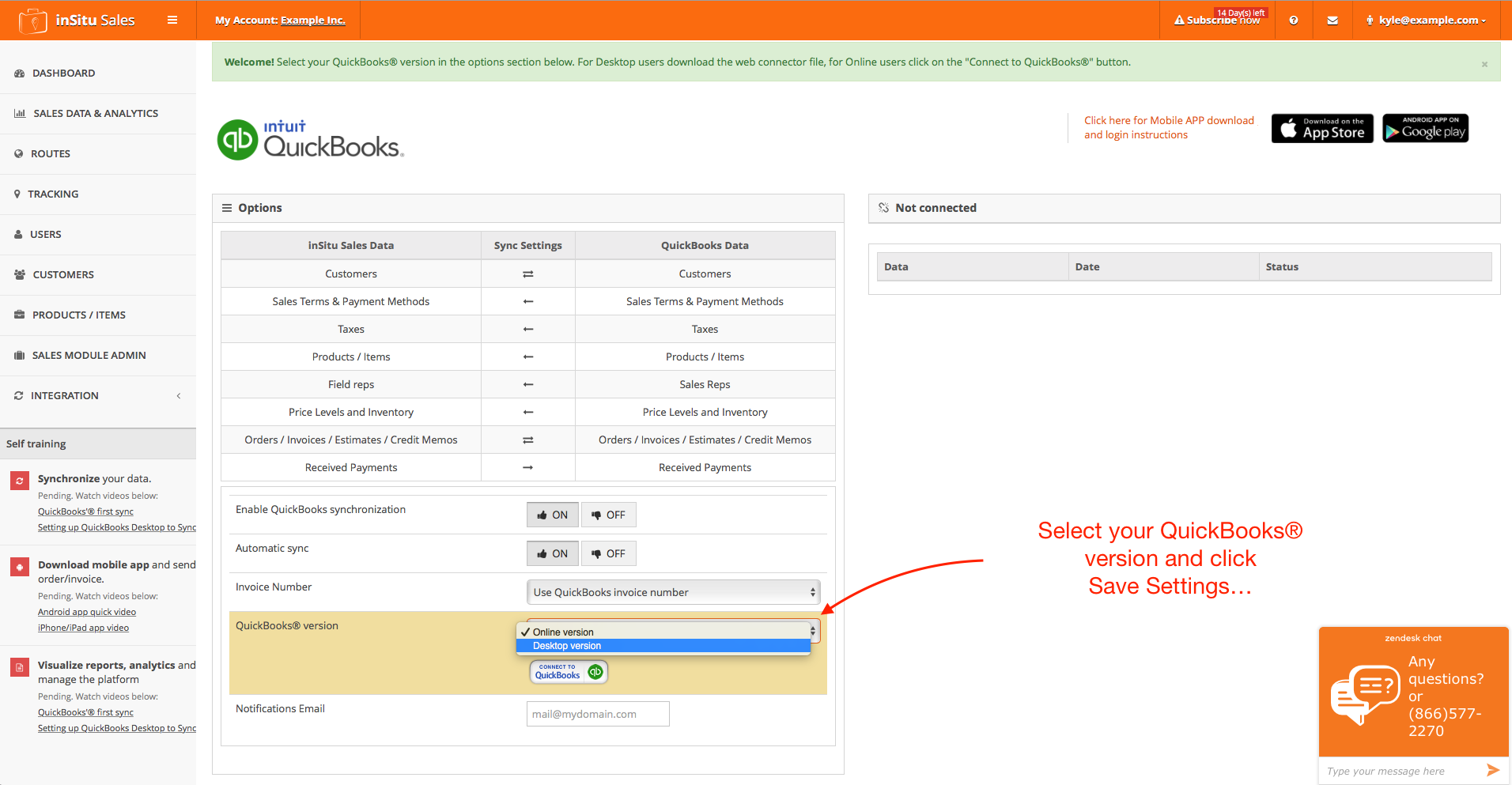1512x785 pixels.
Task: Click the Customers sync direction arrows
Action: coord(527,274)
